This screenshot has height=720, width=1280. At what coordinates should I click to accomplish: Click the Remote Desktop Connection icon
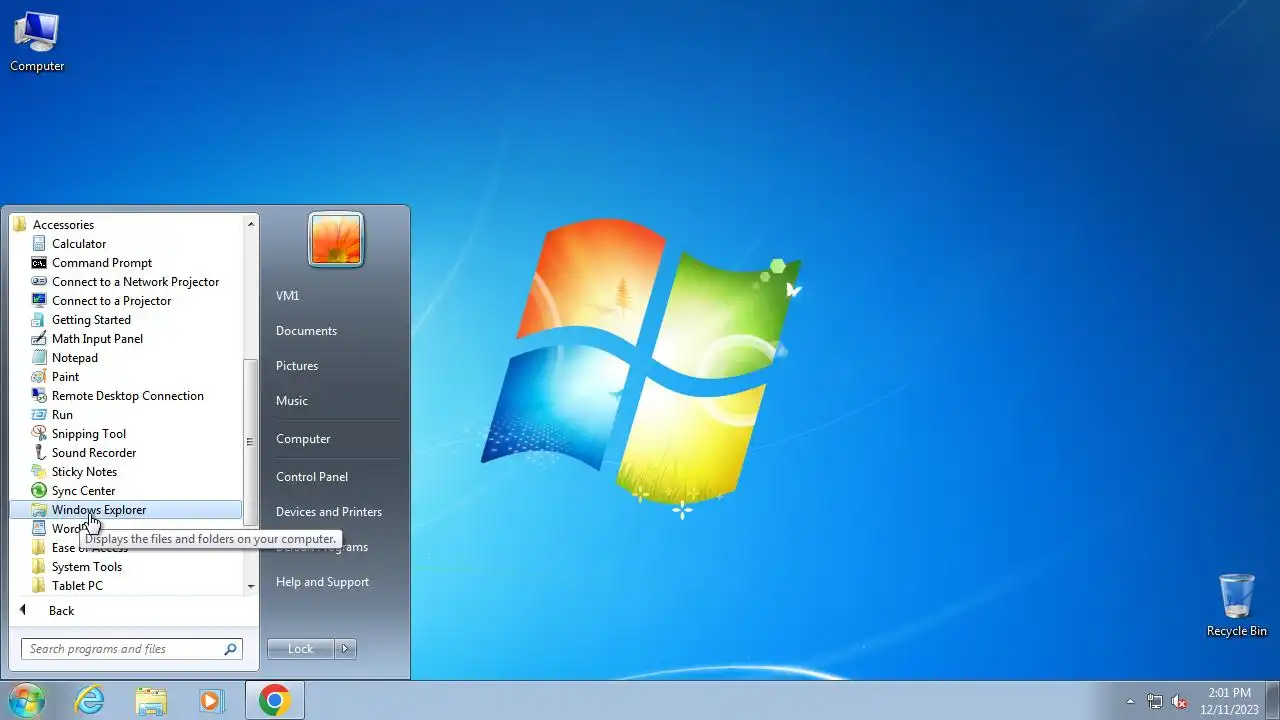(x=39, y=396)
